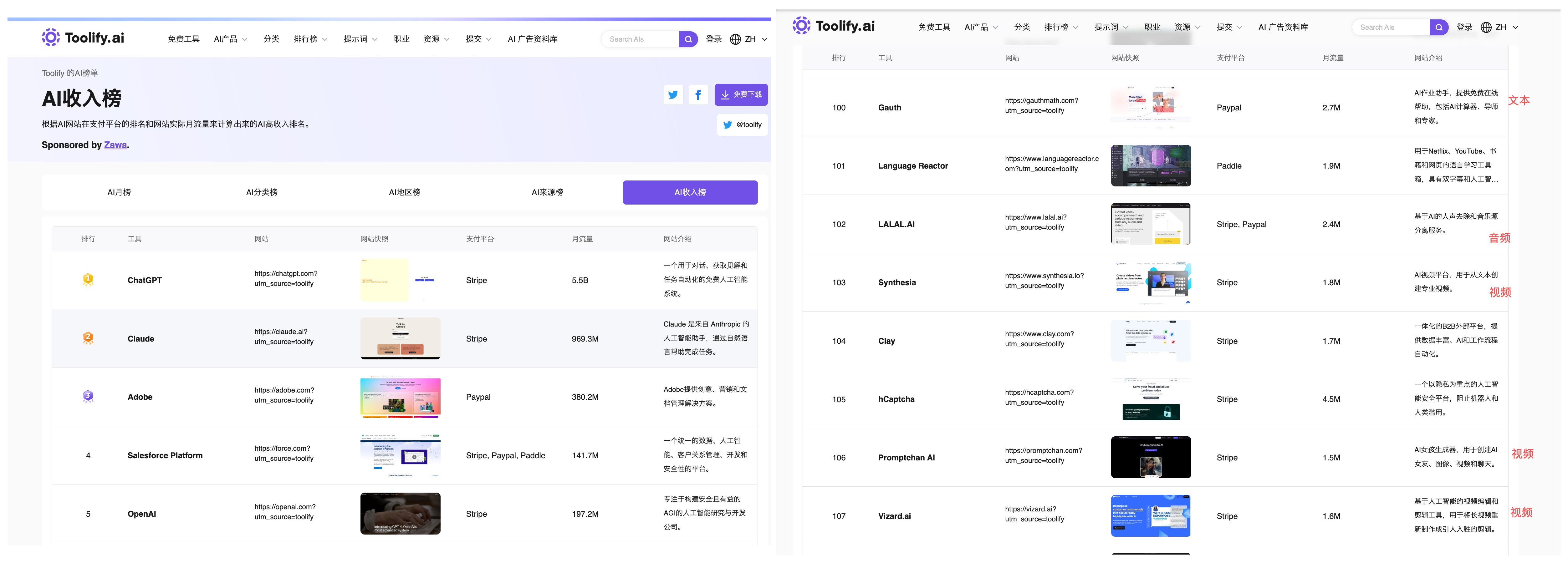1568x563 pixels.
Task: Click the OpenAI tool name
Action: (x=142, y=514)
